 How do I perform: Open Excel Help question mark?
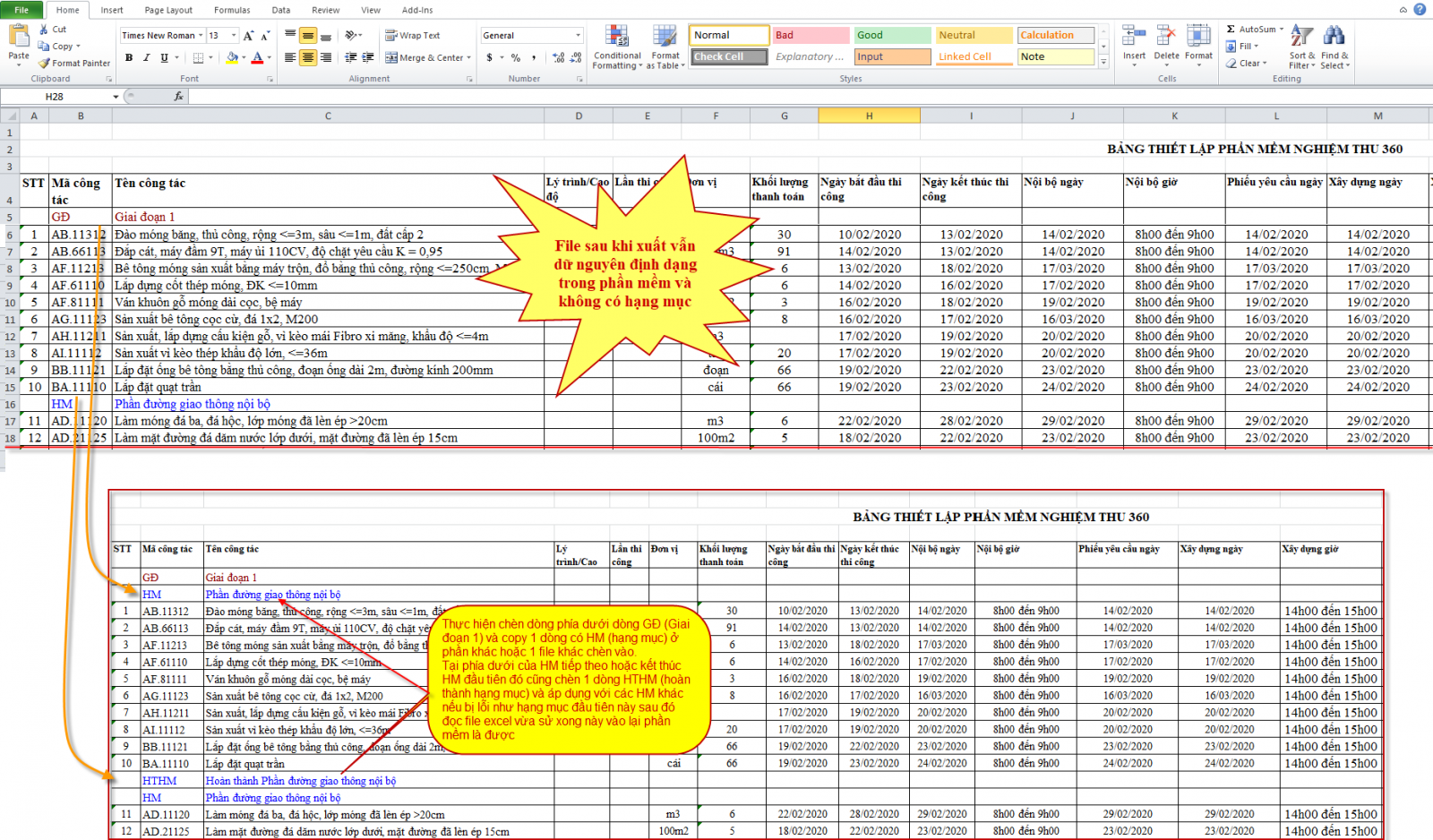point(1420,10)
